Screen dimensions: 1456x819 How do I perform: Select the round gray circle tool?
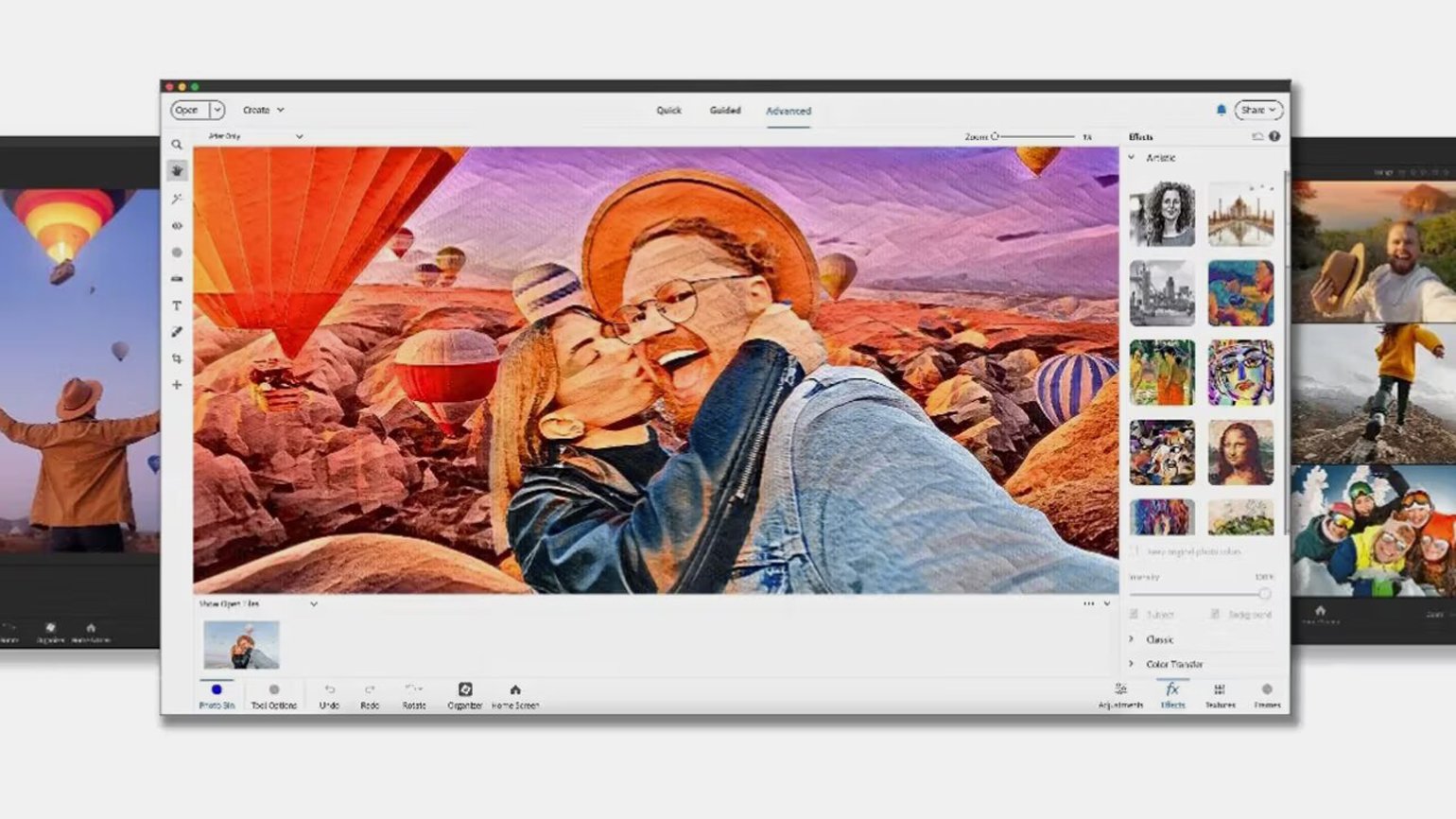177,253
